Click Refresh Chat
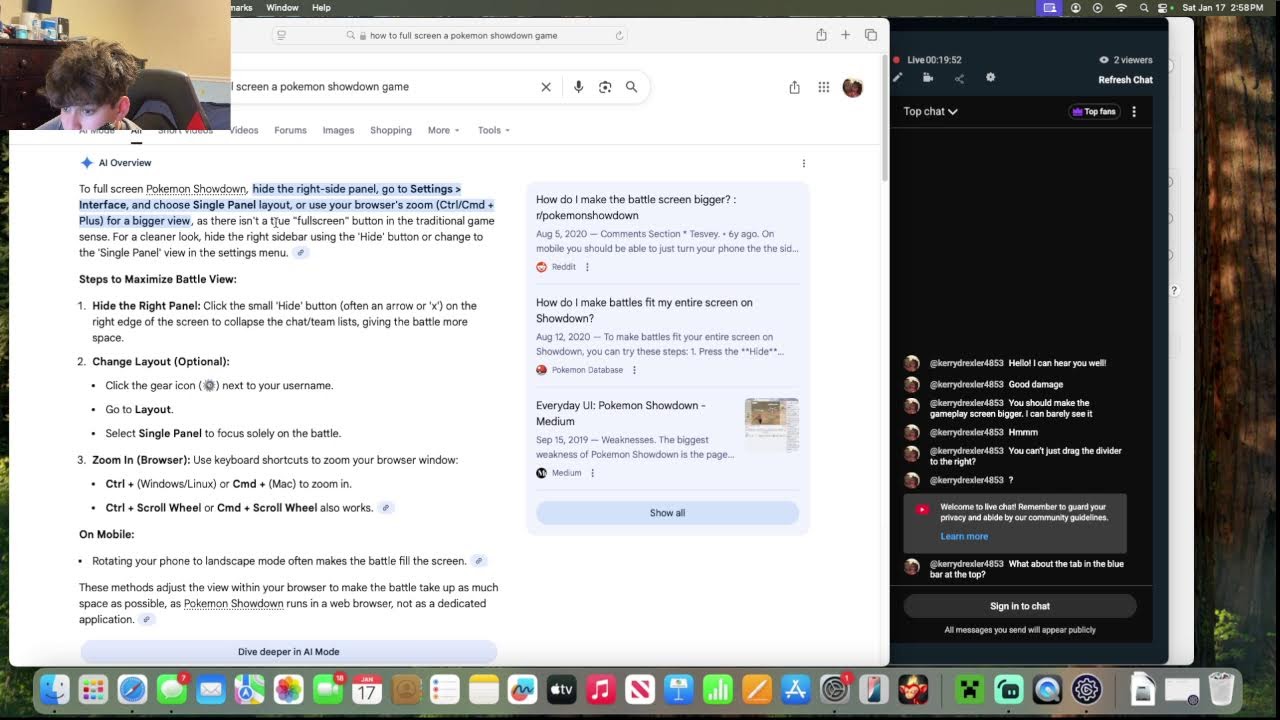 pyautogui.click(x=1125, y=80)
